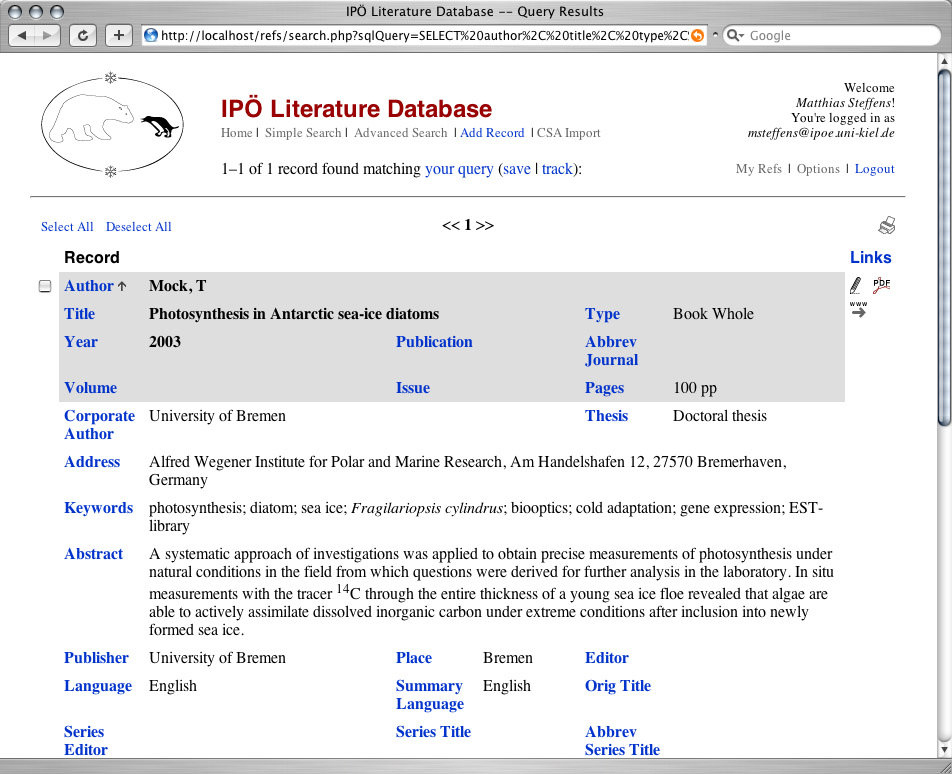
Task: Click the 'Doctoral thesis' value
Action: tap(719, 416)
